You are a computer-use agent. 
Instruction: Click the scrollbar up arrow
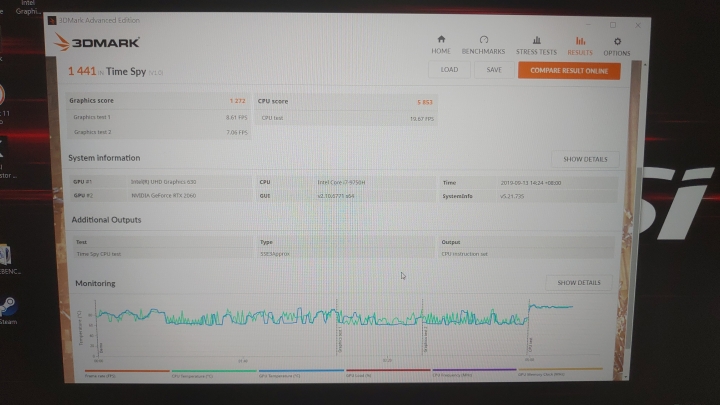645,65
